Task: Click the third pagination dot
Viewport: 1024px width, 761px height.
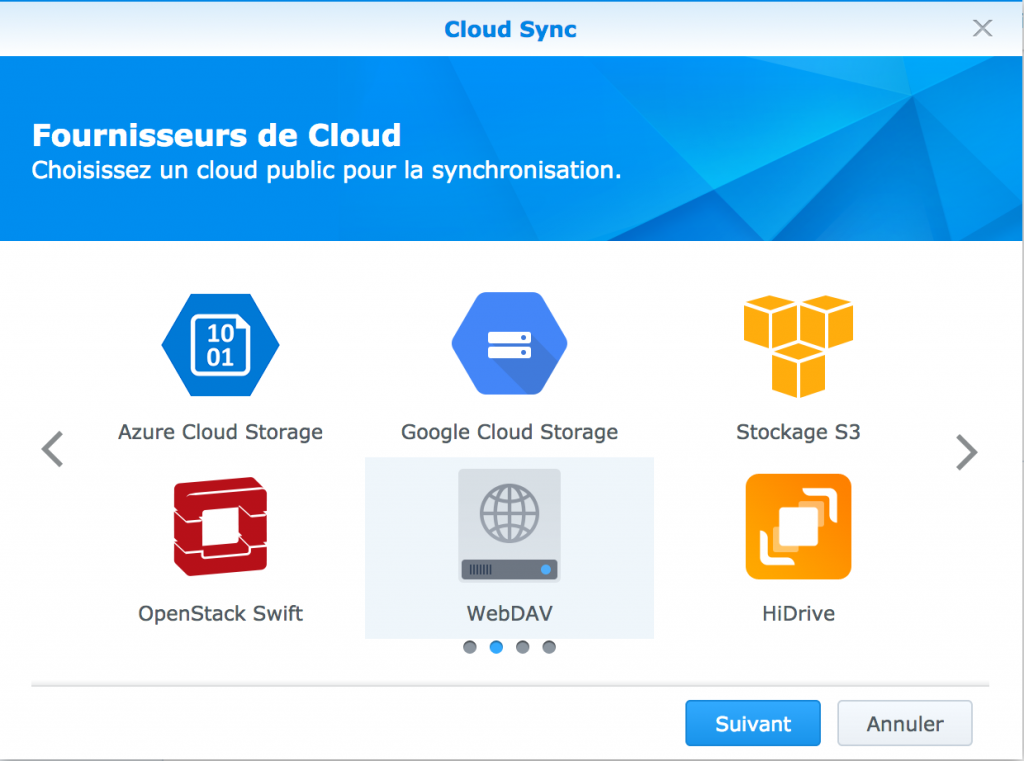Action: coord(522,647)
